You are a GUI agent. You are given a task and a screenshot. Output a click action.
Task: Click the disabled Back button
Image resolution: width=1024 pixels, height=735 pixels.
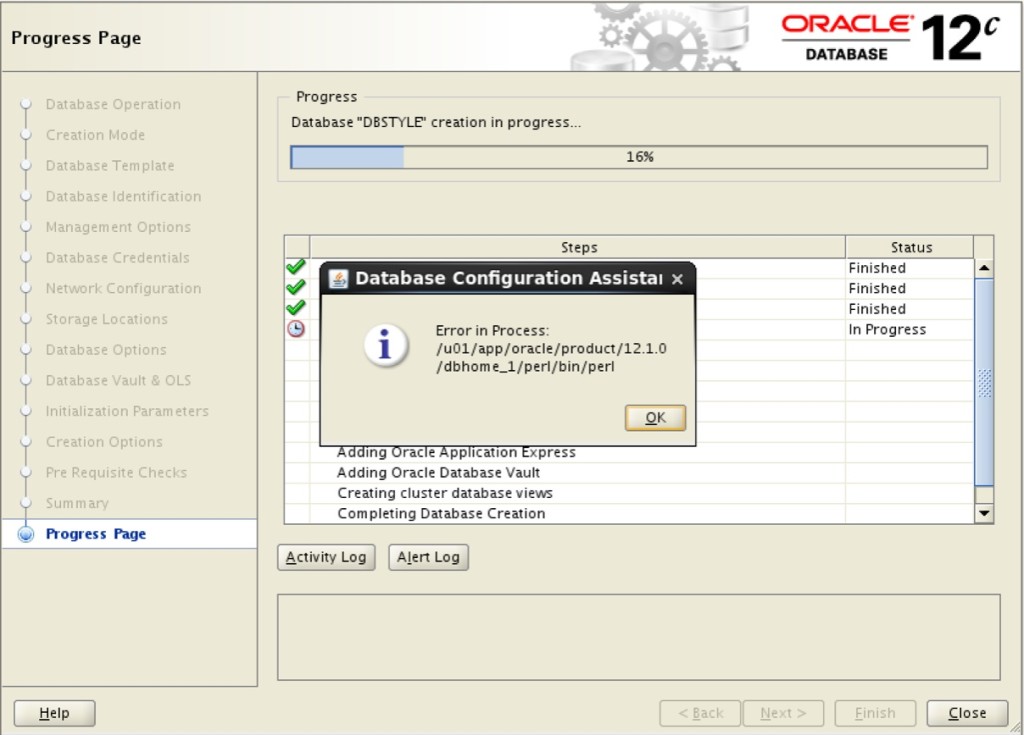coord(700,713)
